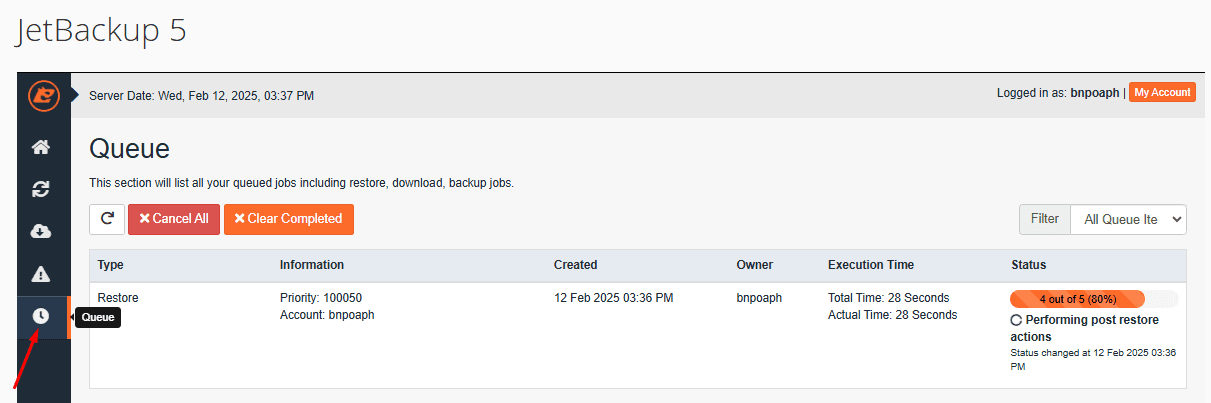Click the Created column header
1211x403 pixels.
pyautogui.click(x=575, y=265)
